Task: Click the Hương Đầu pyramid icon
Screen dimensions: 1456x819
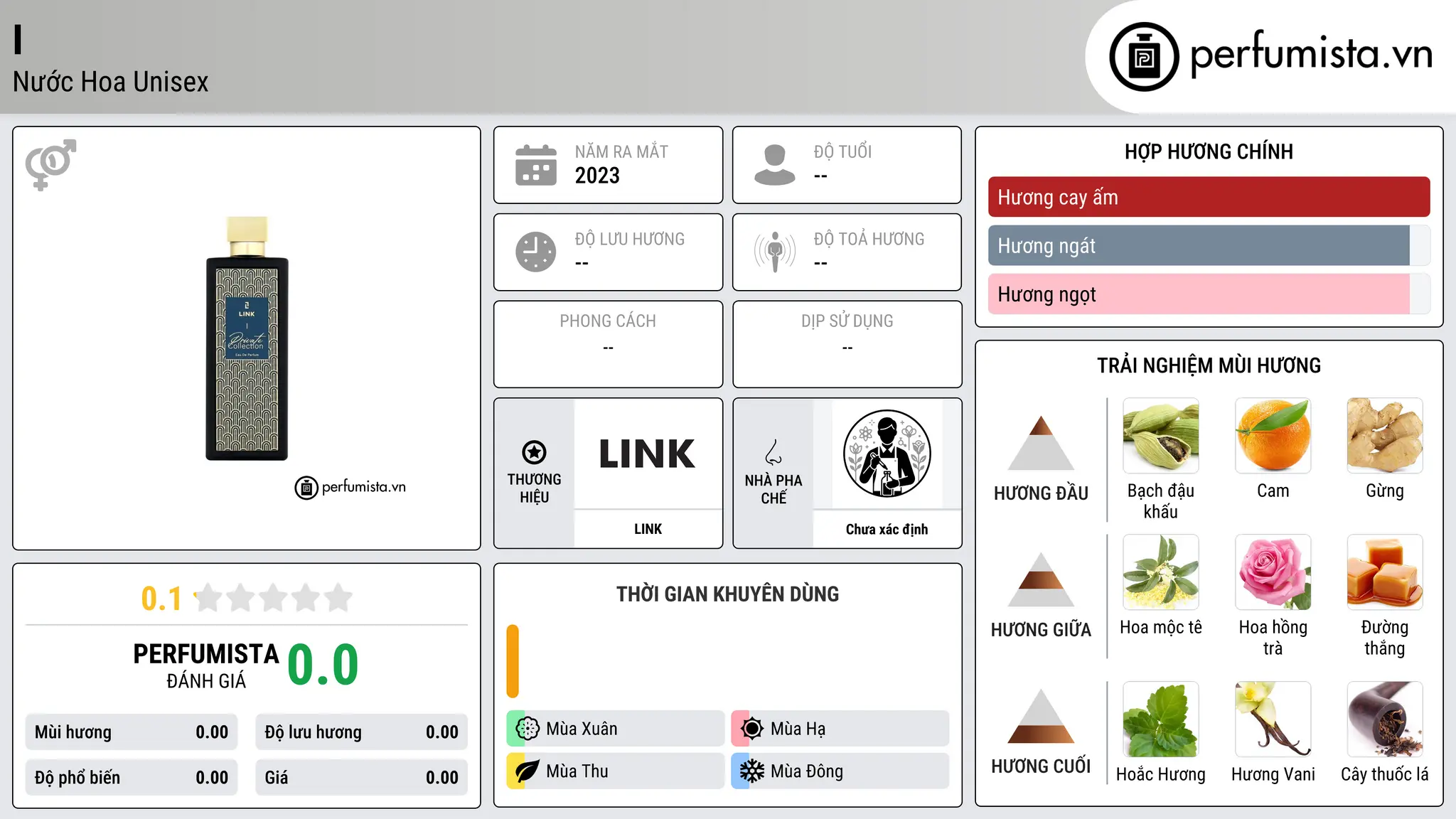Action: pos(1041,443)
